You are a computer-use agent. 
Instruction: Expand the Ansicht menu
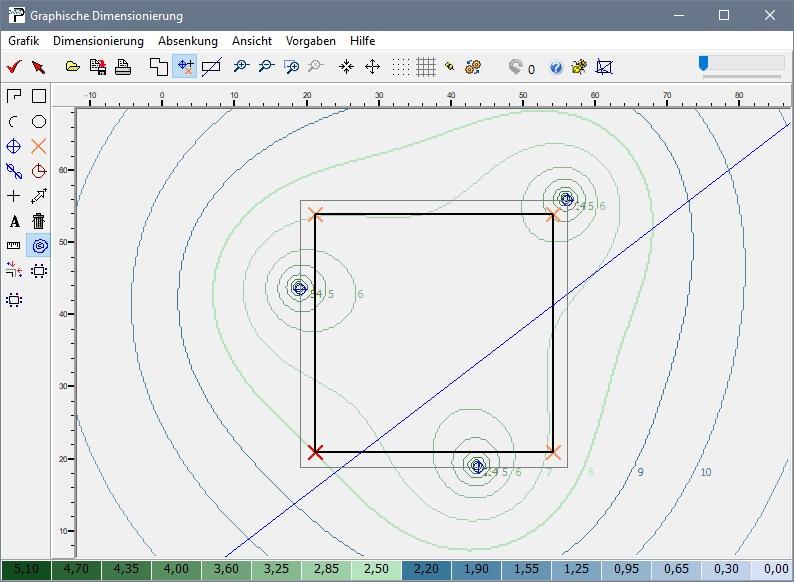pyautogui.click(x=251, y=41)
